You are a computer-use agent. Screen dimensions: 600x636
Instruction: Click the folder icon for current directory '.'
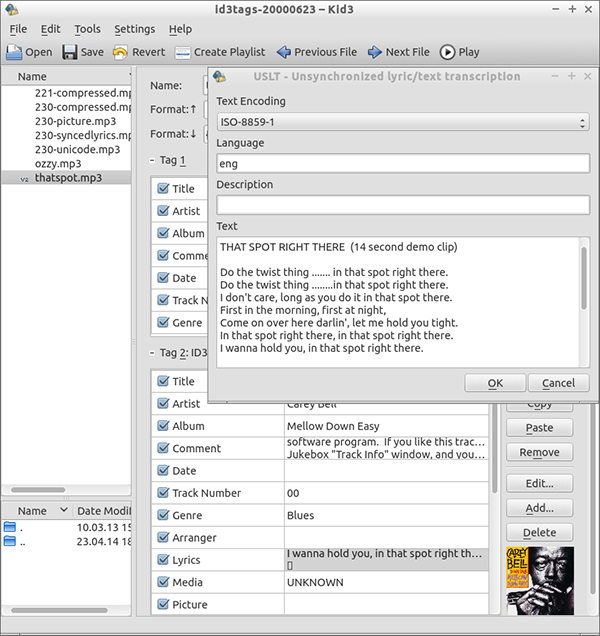10,527
